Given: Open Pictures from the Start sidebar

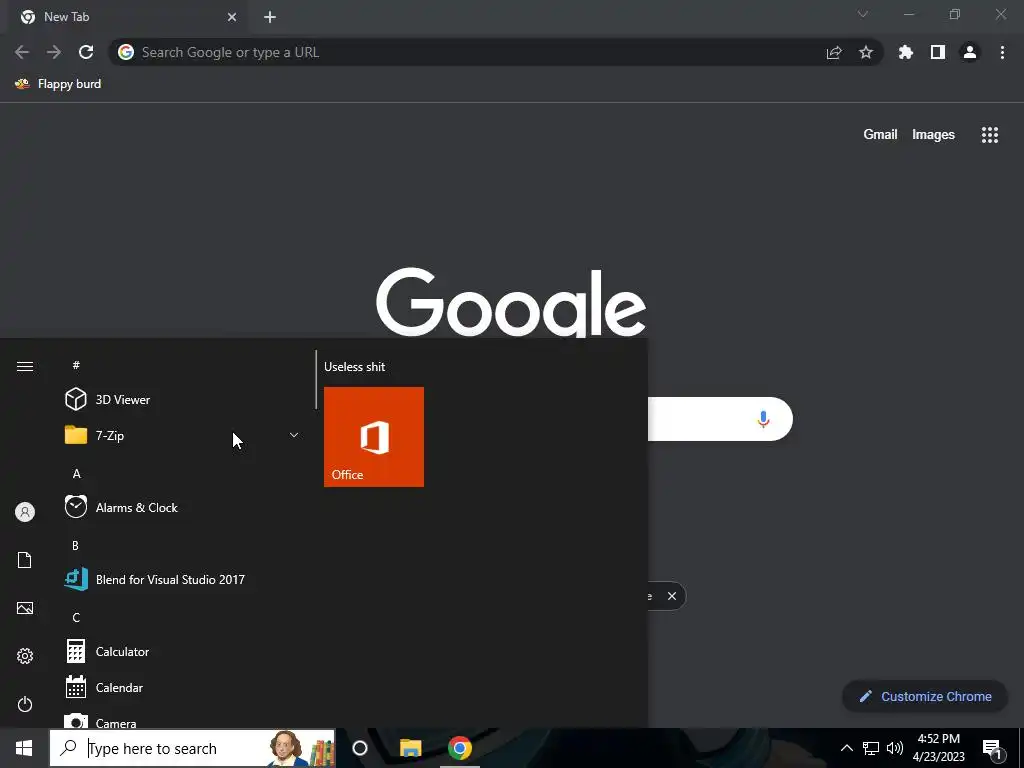Looking at the screenshot, I should coord(25,608).
